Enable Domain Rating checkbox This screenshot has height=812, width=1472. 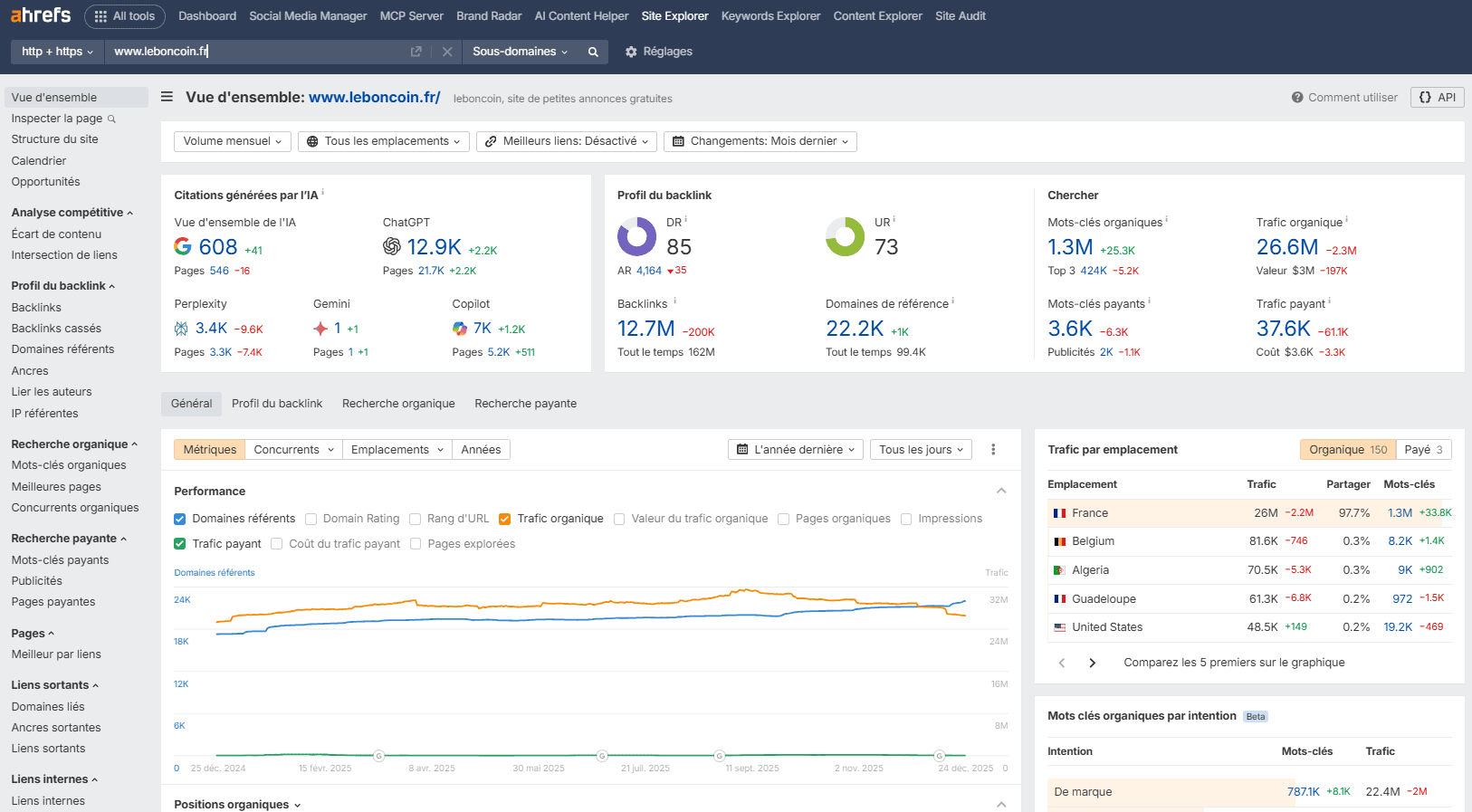[x=311, y=519]
